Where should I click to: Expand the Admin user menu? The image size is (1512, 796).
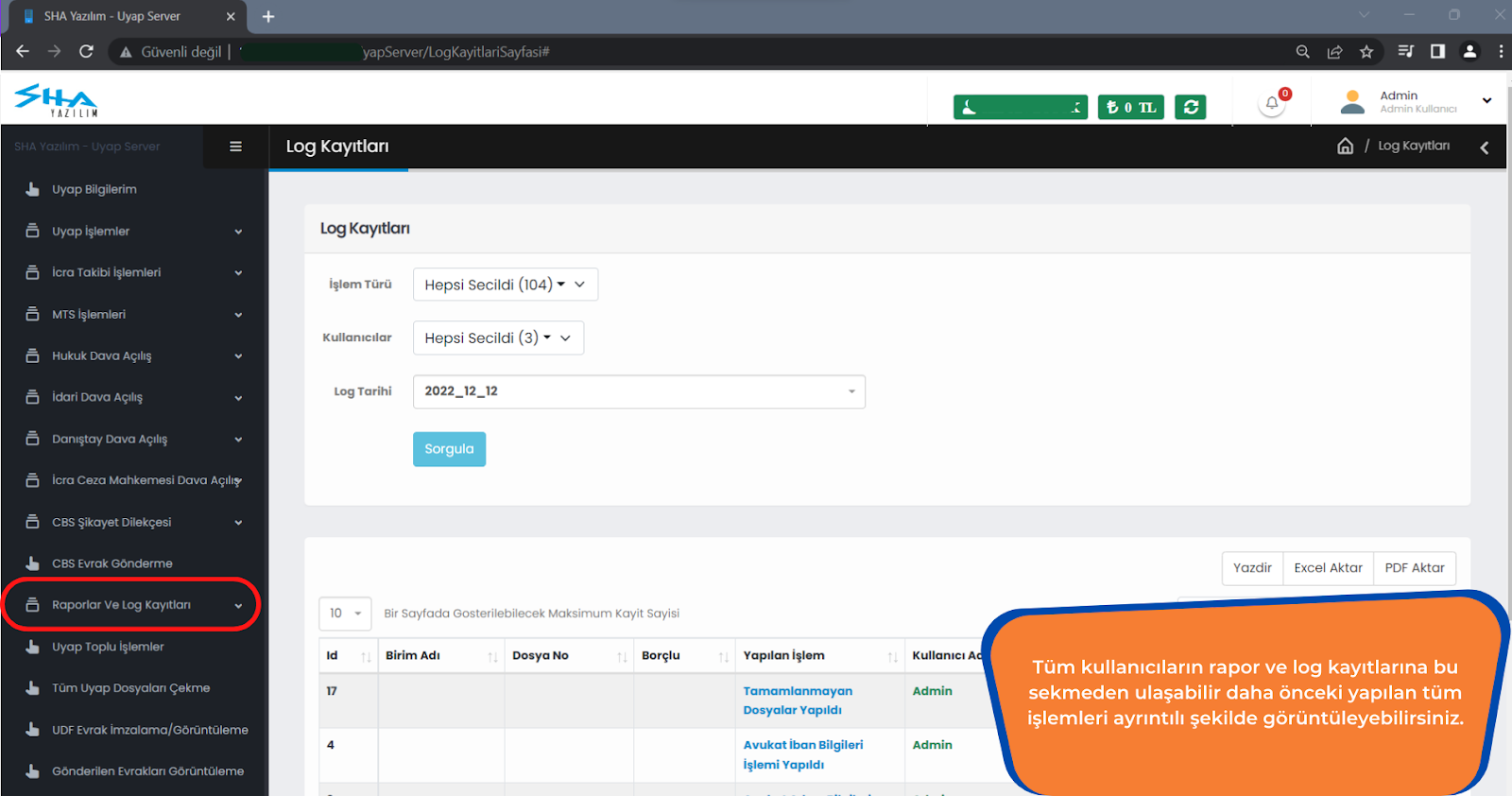click(1417, 101)
